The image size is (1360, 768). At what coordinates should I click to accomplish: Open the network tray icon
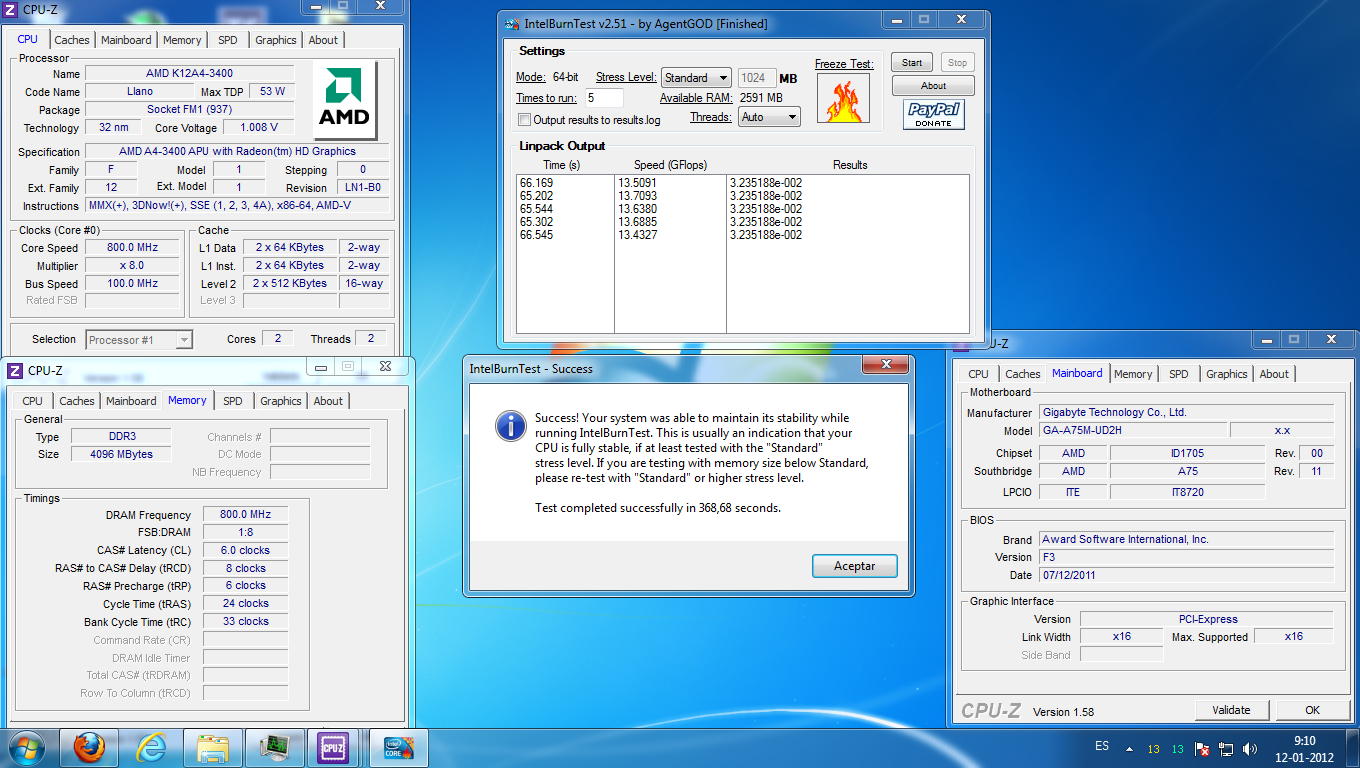[1225, 749]
